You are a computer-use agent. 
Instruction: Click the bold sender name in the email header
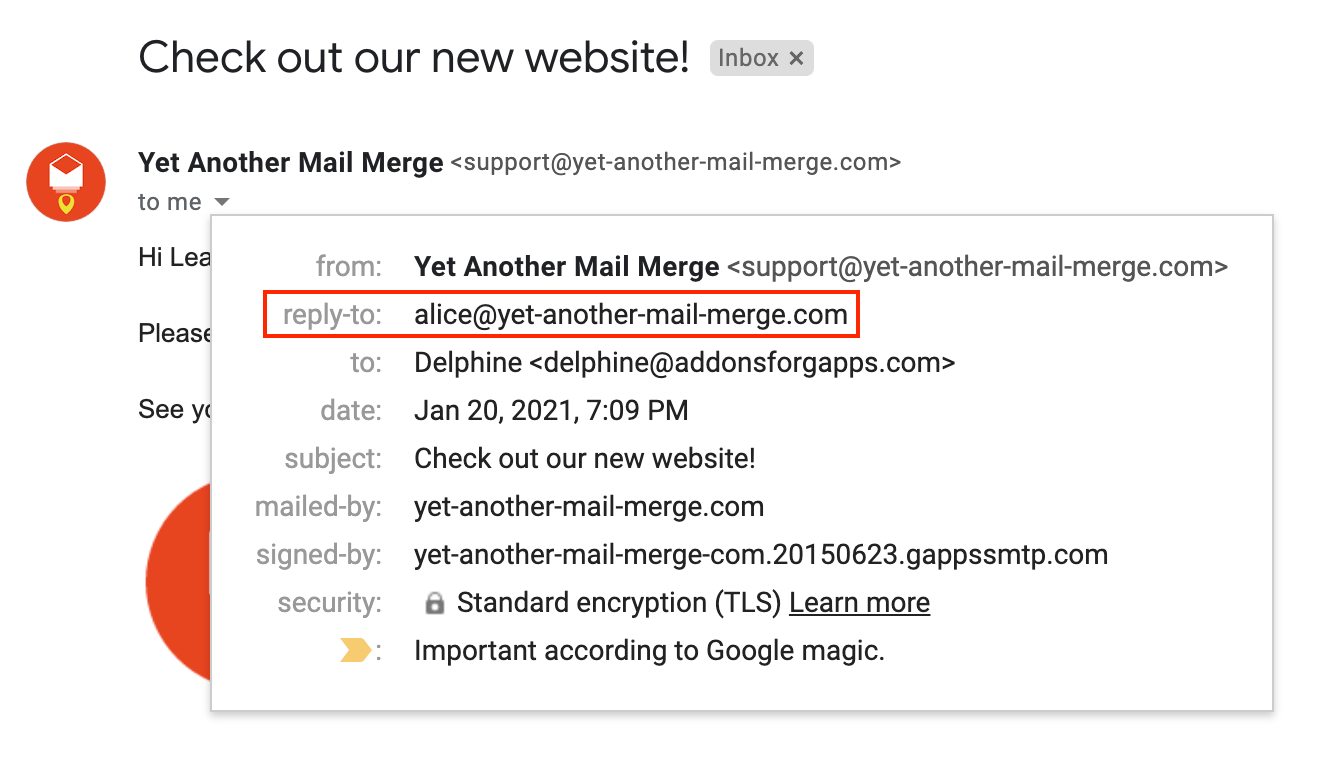tap(290, 162)
